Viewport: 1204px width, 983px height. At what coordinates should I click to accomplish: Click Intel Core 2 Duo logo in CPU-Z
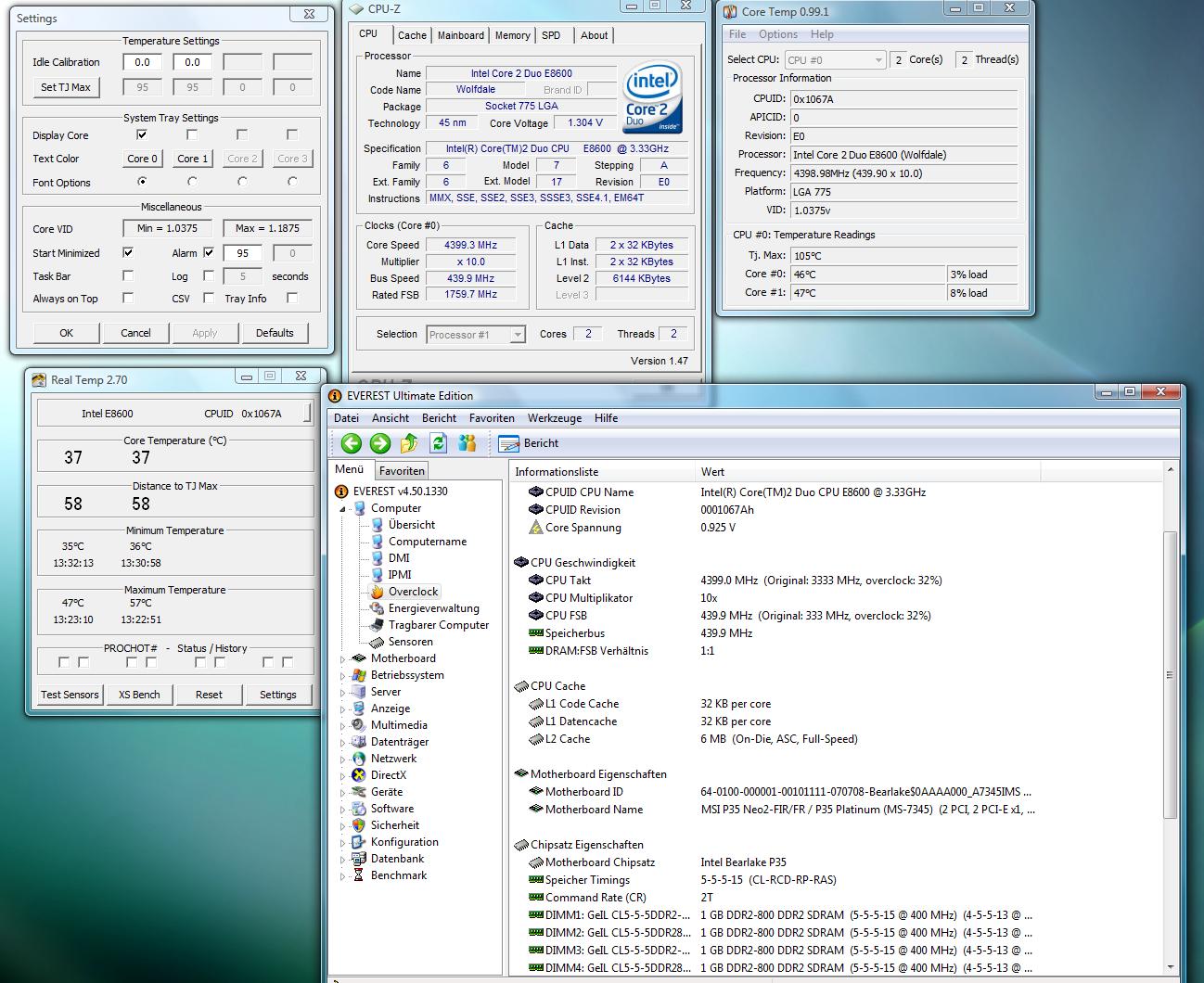653,98
